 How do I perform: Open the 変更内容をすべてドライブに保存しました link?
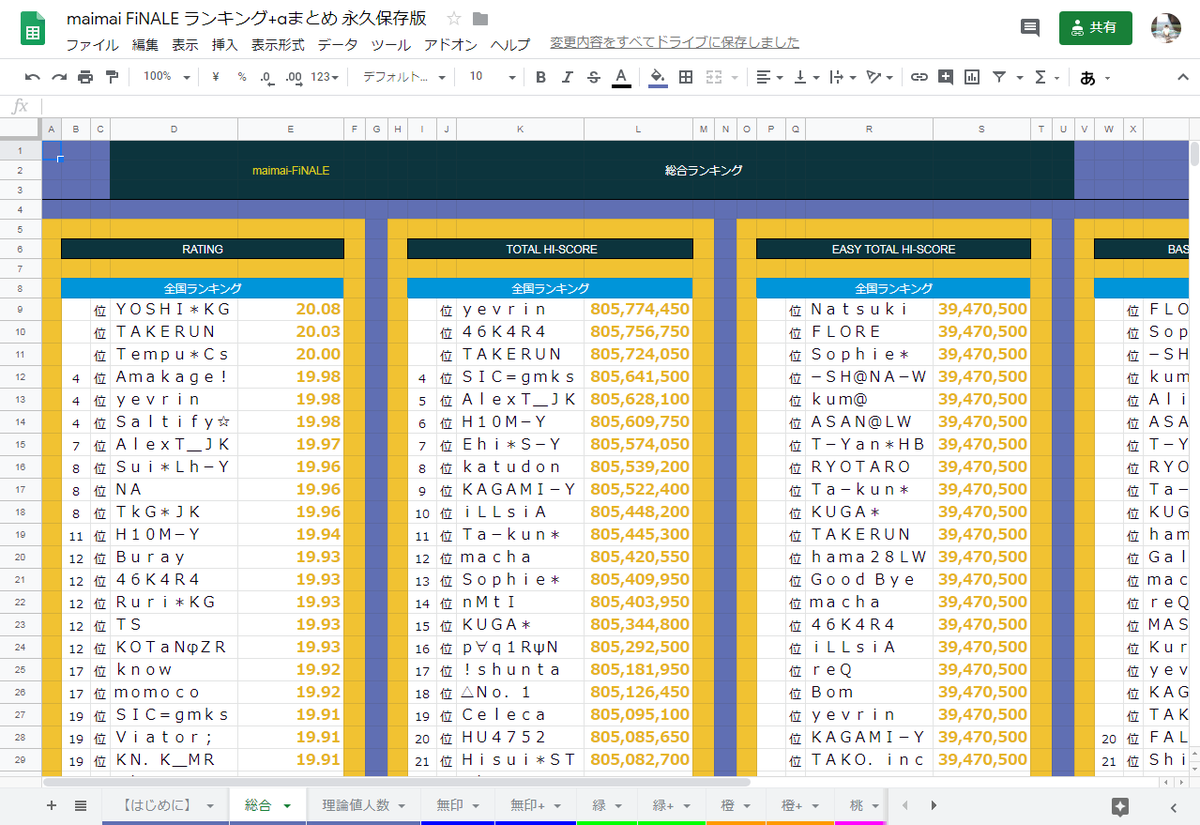coord(675,43)
